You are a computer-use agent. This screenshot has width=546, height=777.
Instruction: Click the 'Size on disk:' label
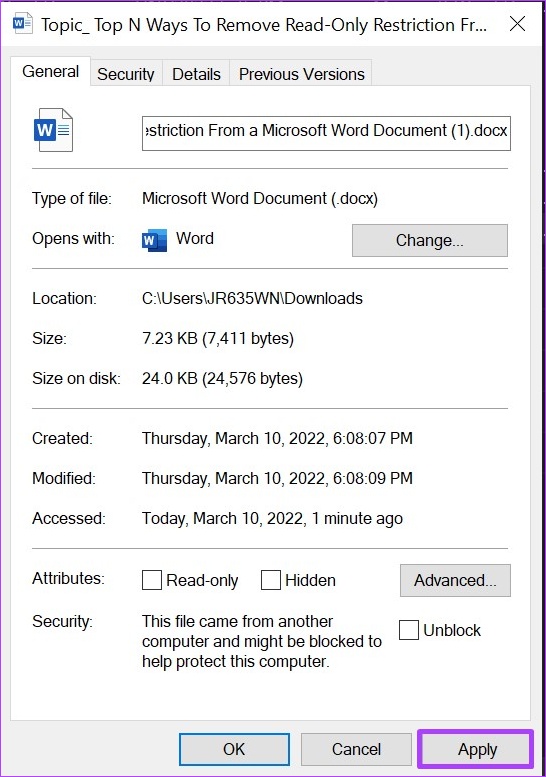click(x=76, y=379)
